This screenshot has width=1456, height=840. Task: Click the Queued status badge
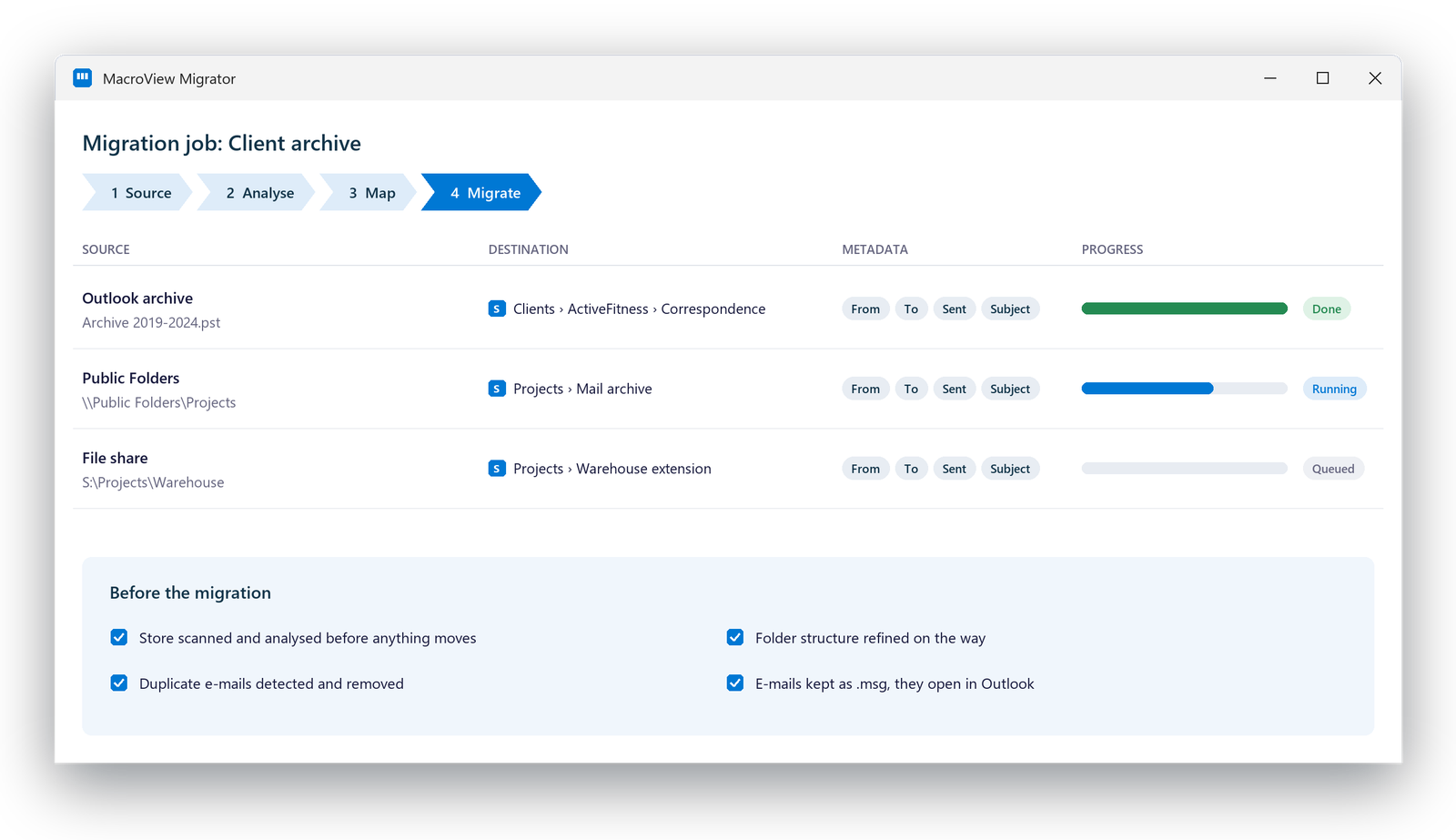coord(1333,469)
